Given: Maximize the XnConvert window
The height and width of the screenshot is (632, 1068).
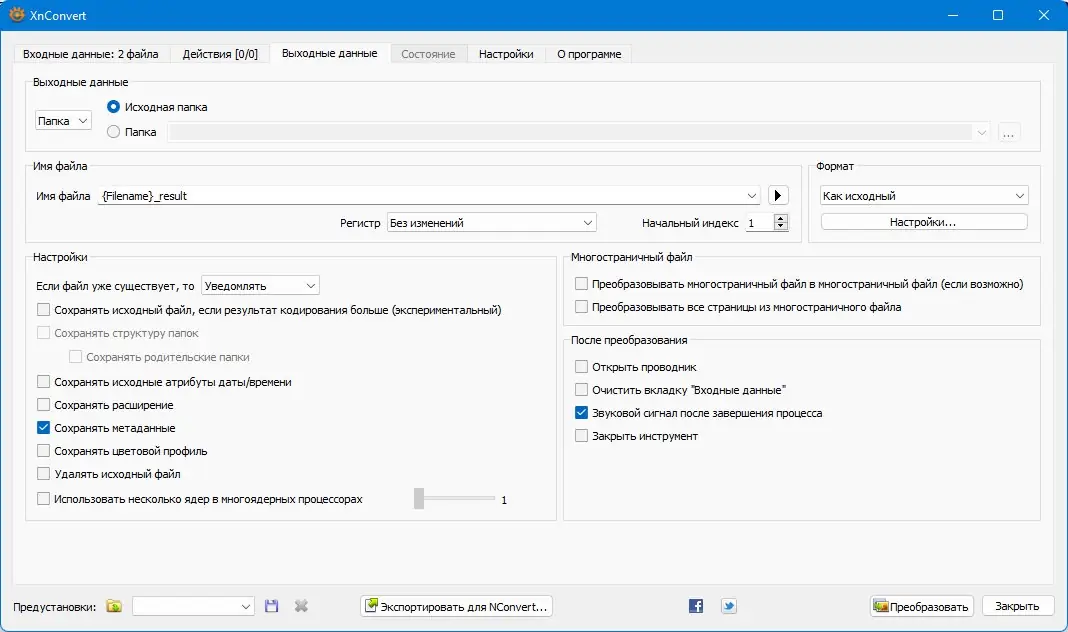Looking at the screenshot, I should pyautogui.click(x=998, y=15).
